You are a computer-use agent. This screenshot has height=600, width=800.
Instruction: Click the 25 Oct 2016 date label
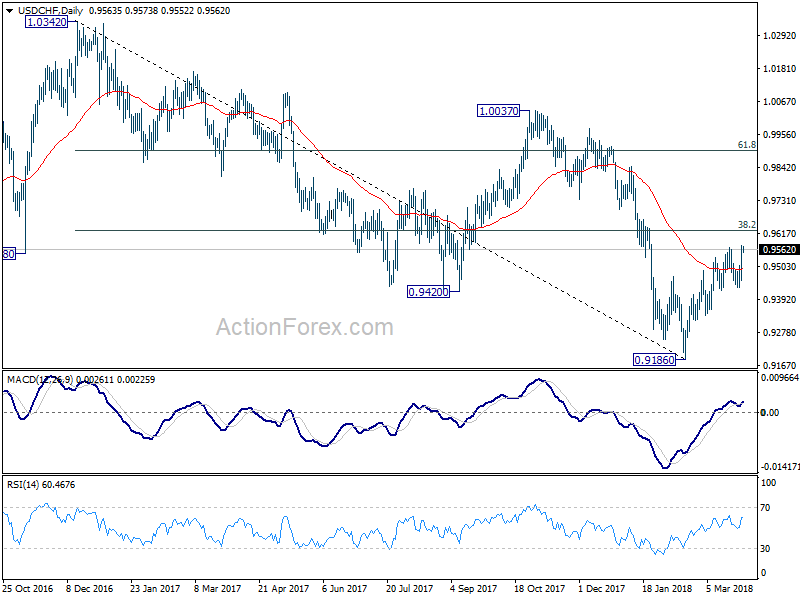coord(28,588)
